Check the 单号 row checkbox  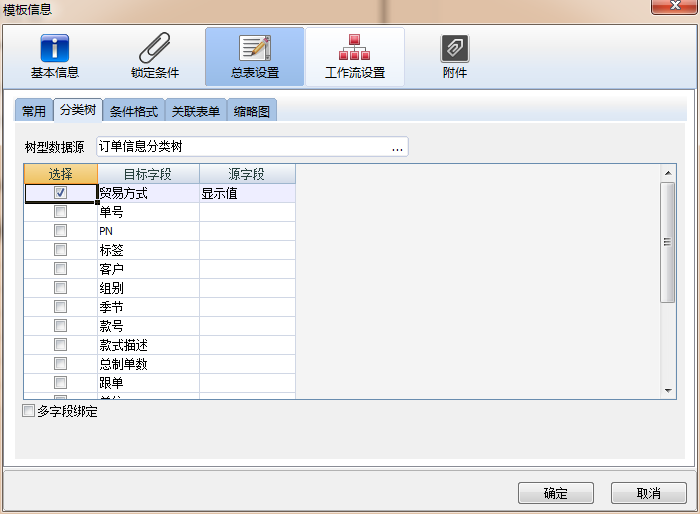click(61, 212)
